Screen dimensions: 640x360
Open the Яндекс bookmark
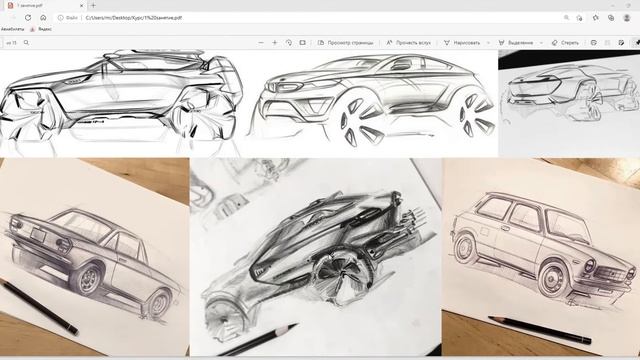[x=41, y=29]
